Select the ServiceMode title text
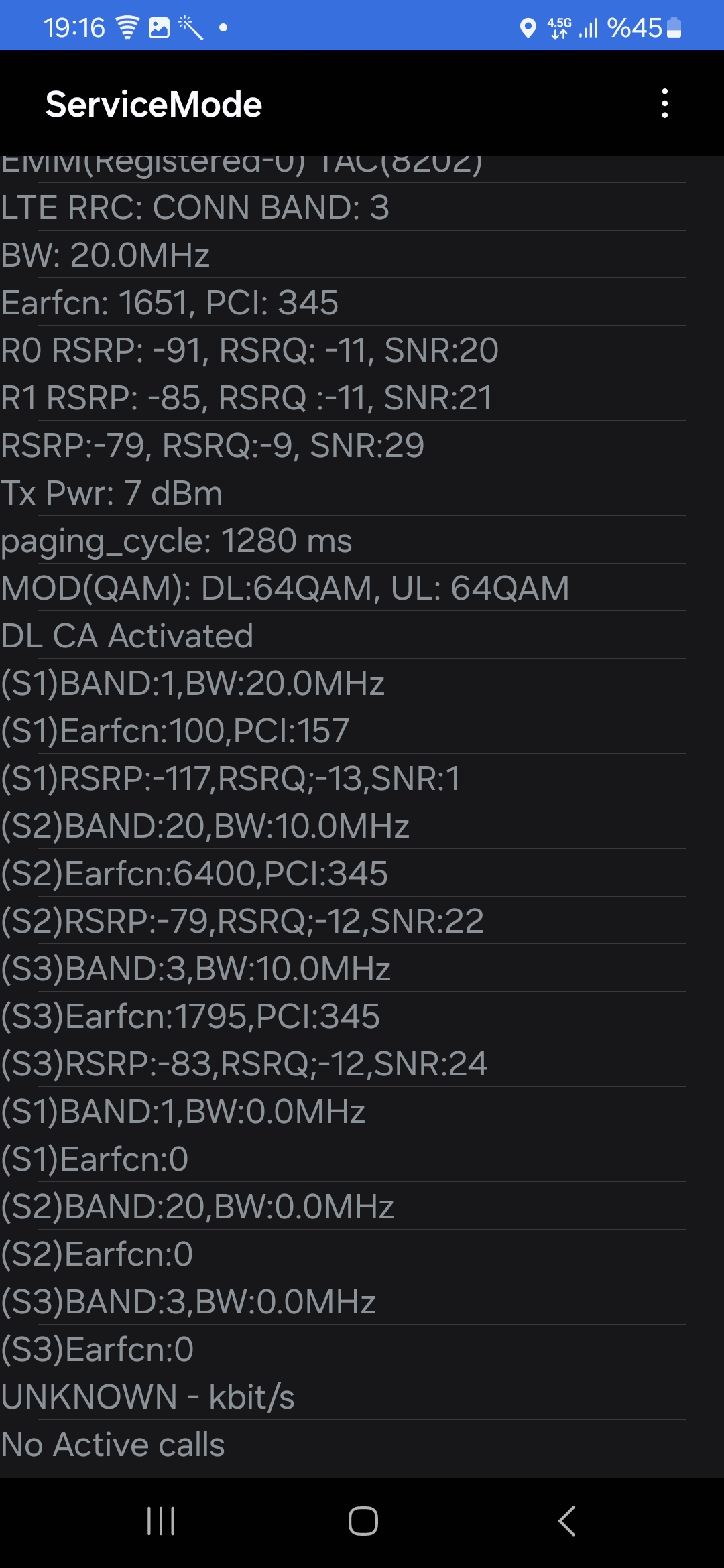Image resolution: width=724 pixels, height=1568 pixels. (154, 105)
